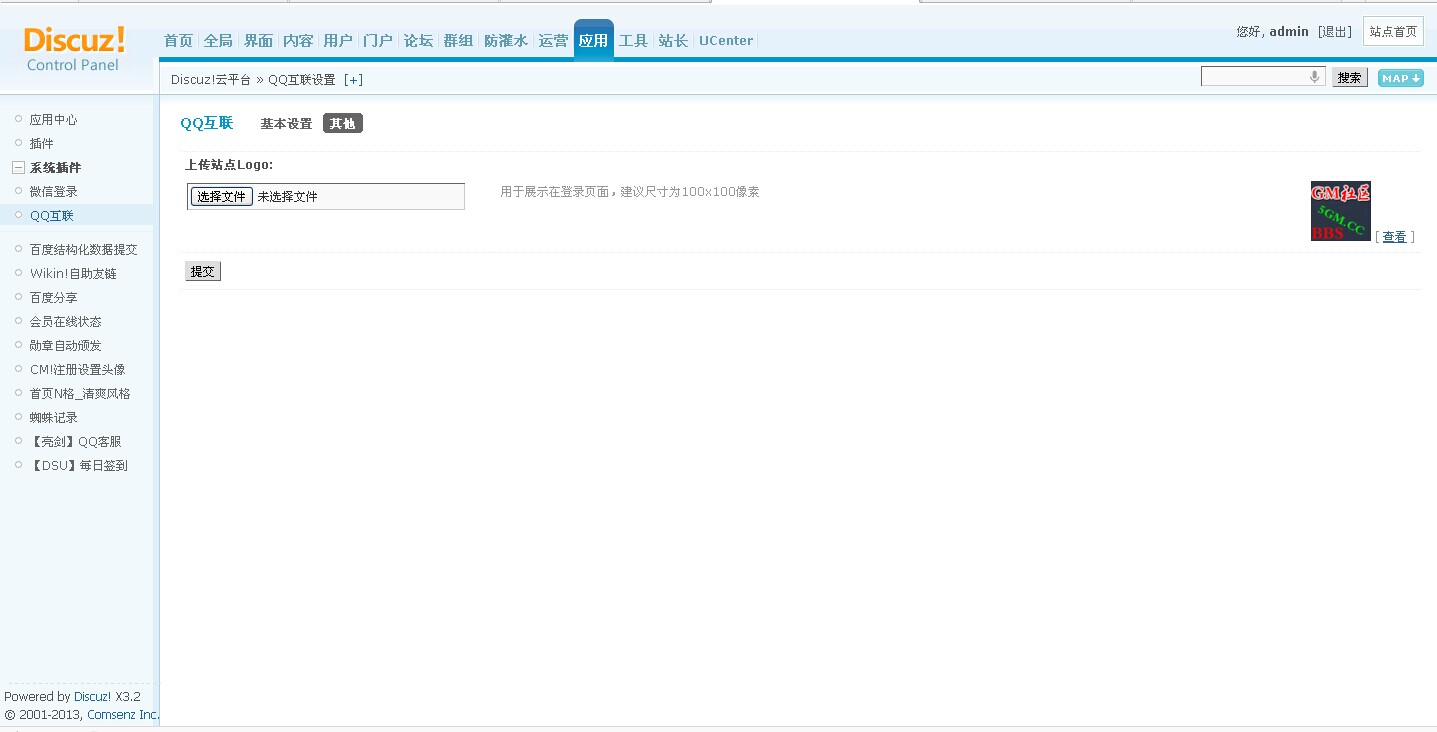This screenshot has height=732, width=1437.
Task: Open the 界面 top menu
Action: (x=258, y=41)
